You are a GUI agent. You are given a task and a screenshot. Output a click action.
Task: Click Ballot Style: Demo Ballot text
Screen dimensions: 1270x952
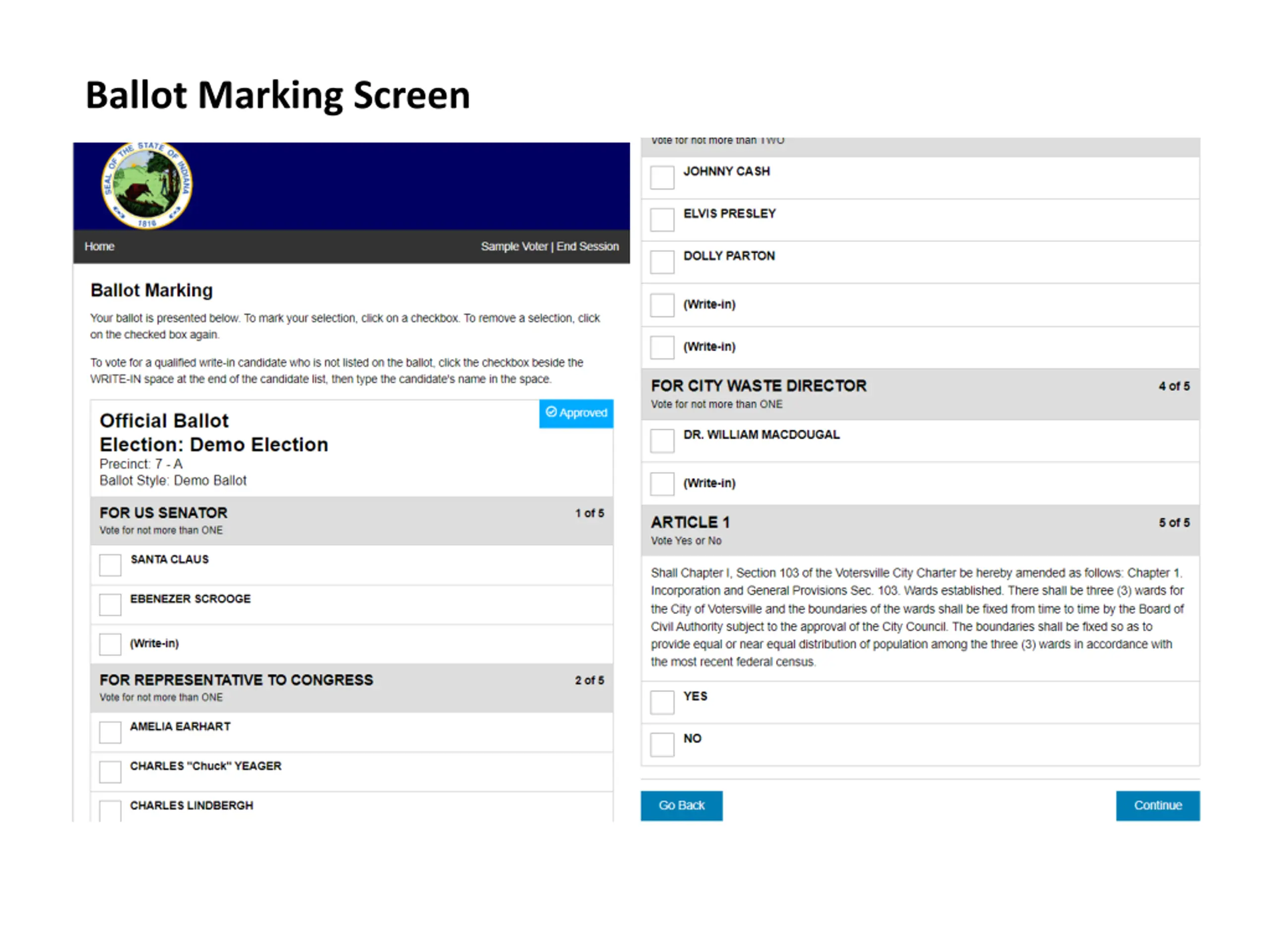pos(173,480)
